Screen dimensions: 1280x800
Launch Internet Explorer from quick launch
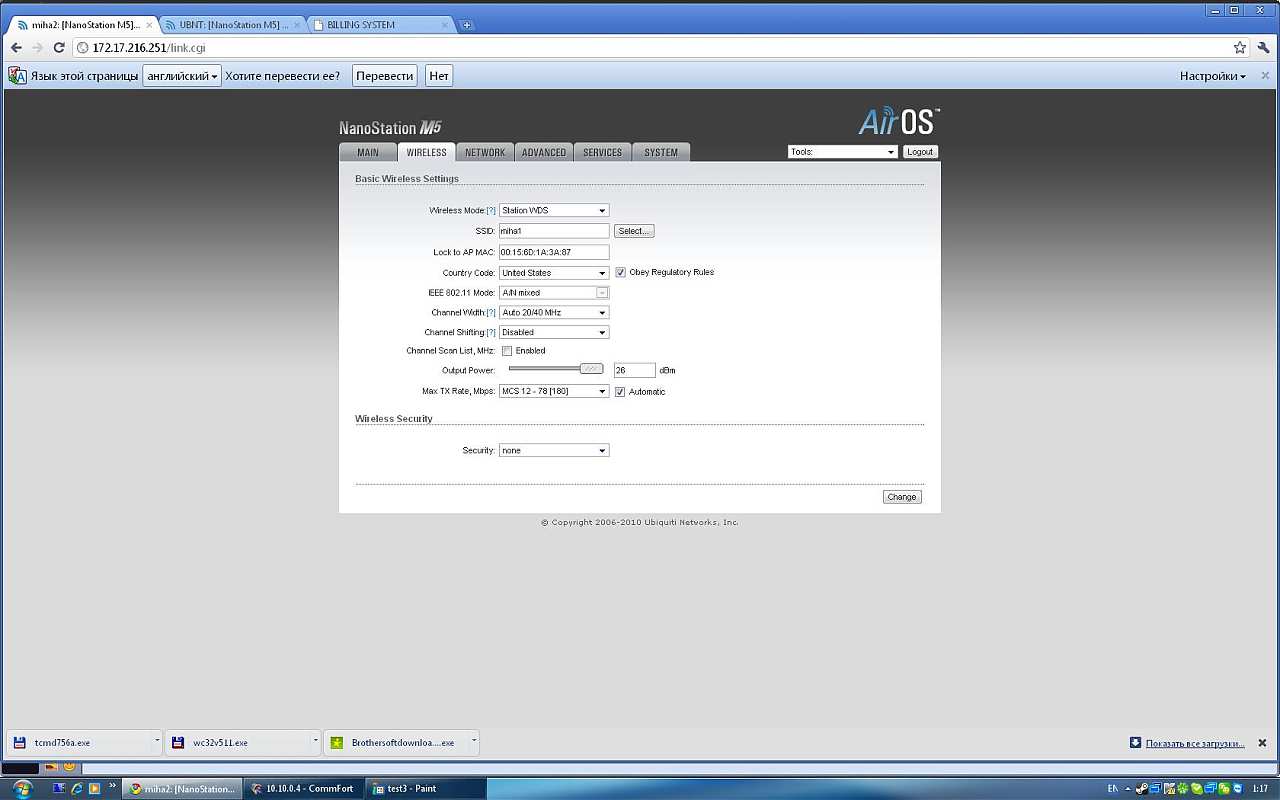point(76,788)
